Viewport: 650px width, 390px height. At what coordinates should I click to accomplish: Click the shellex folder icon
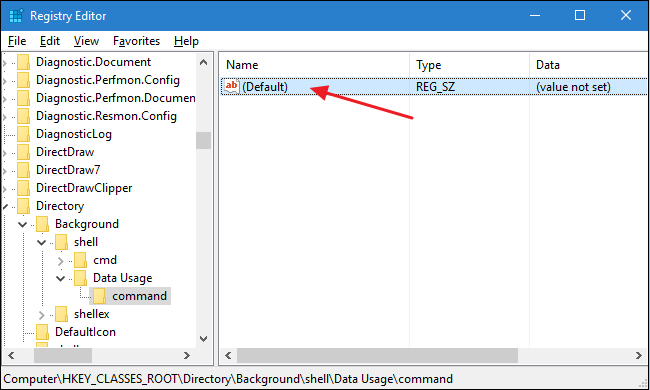point(61,314)
